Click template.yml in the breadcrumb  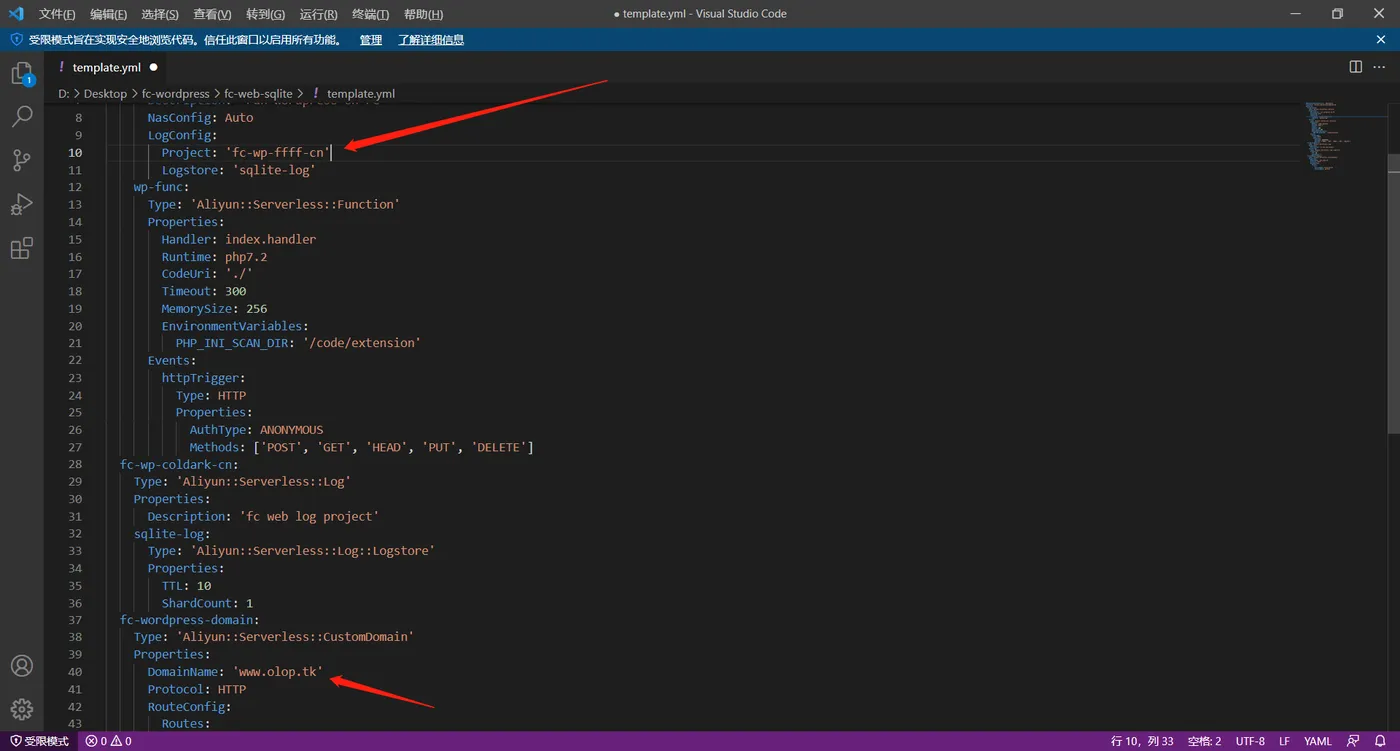coord(361,93)
